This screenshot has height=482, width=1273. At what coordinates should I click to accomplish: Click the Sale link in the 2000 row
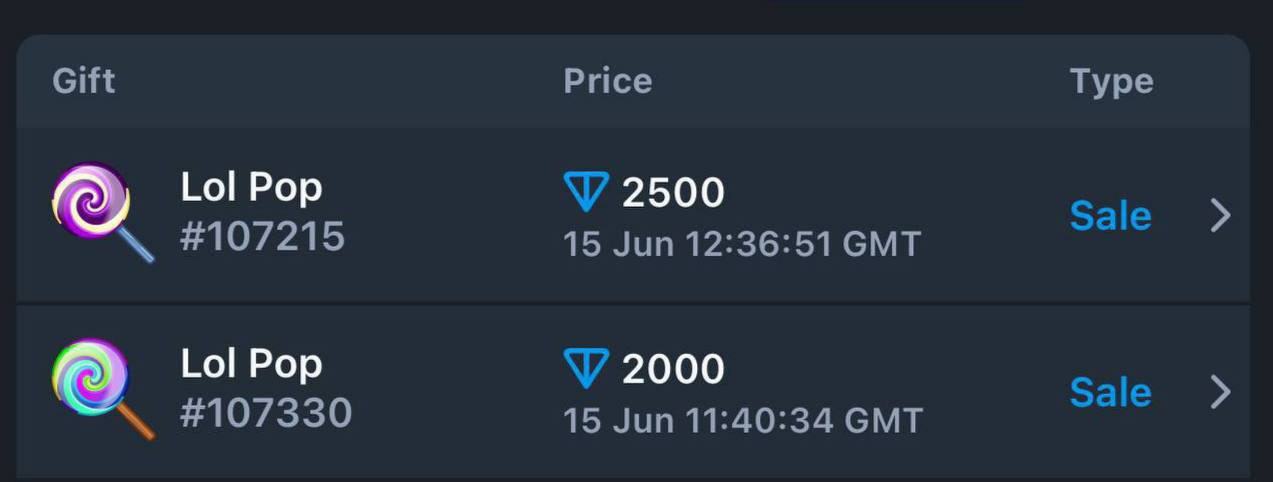(1111, 392)
